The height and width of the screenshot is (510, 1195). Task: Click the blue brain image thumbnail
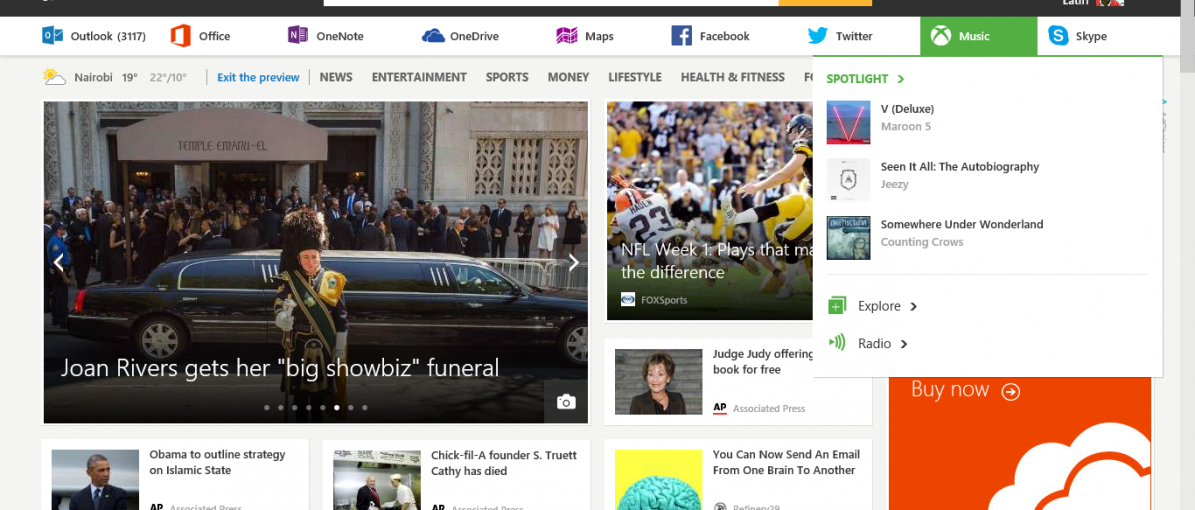[x=658, y=480]
